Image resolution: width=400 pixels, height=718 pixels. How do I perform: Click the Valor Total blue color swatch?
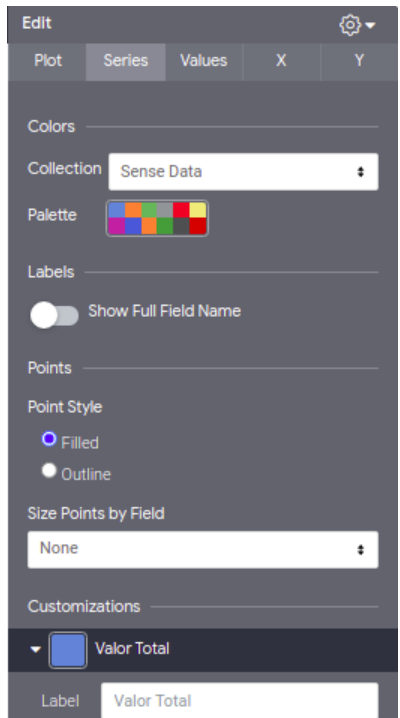(68, 650)
